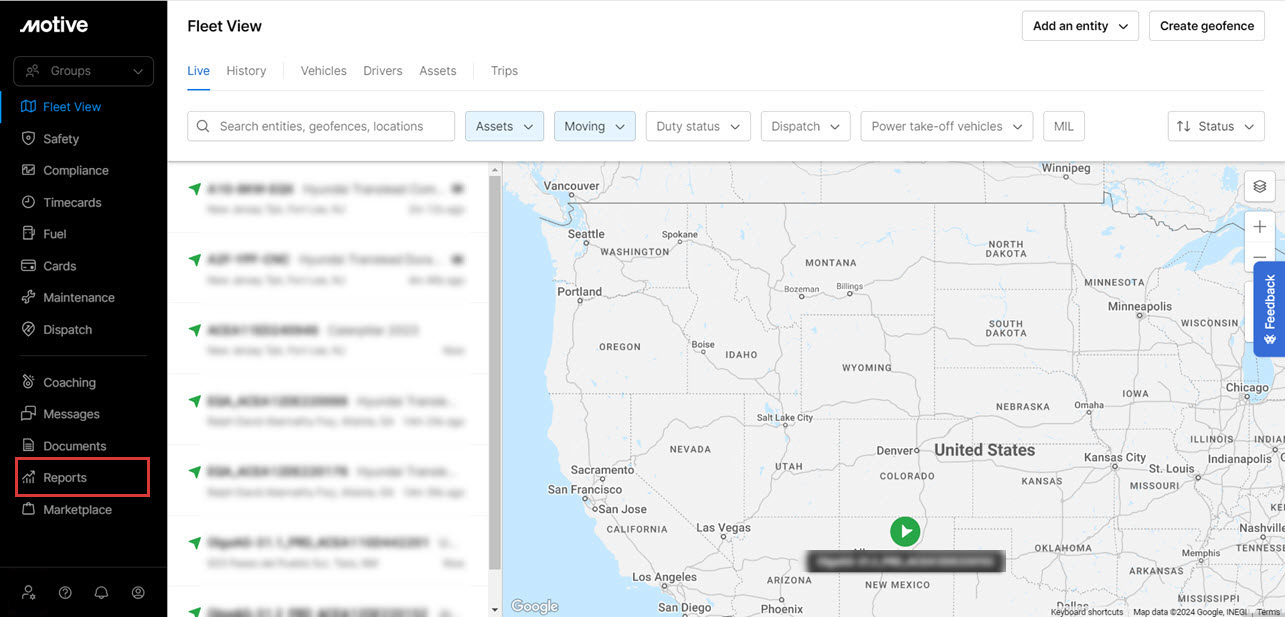Switch to the Vehicles tab
This screenshot has height=617, width=1285.
(323, 71)
